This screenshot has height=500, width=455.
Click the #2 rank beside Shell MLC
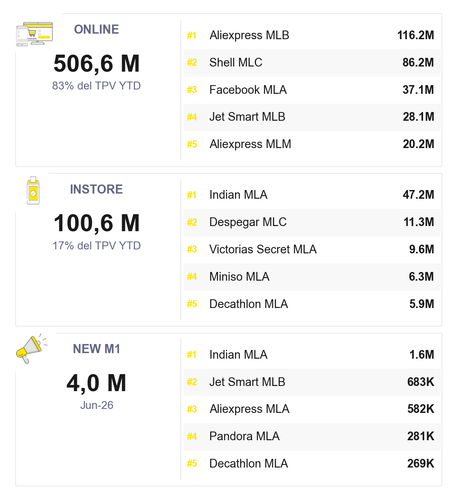(192, 63)
